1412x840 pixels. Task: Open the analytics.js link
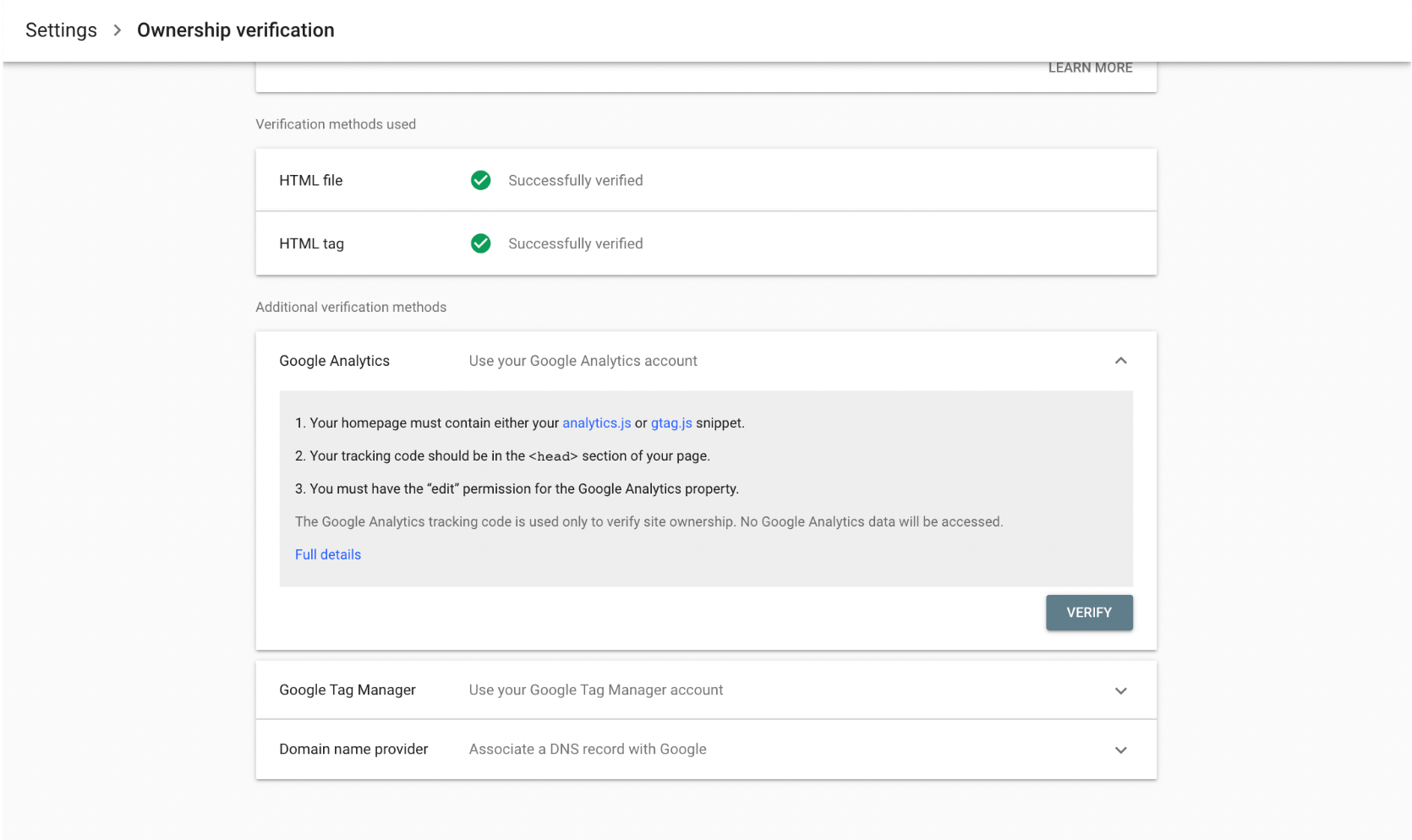click(596, 423)
